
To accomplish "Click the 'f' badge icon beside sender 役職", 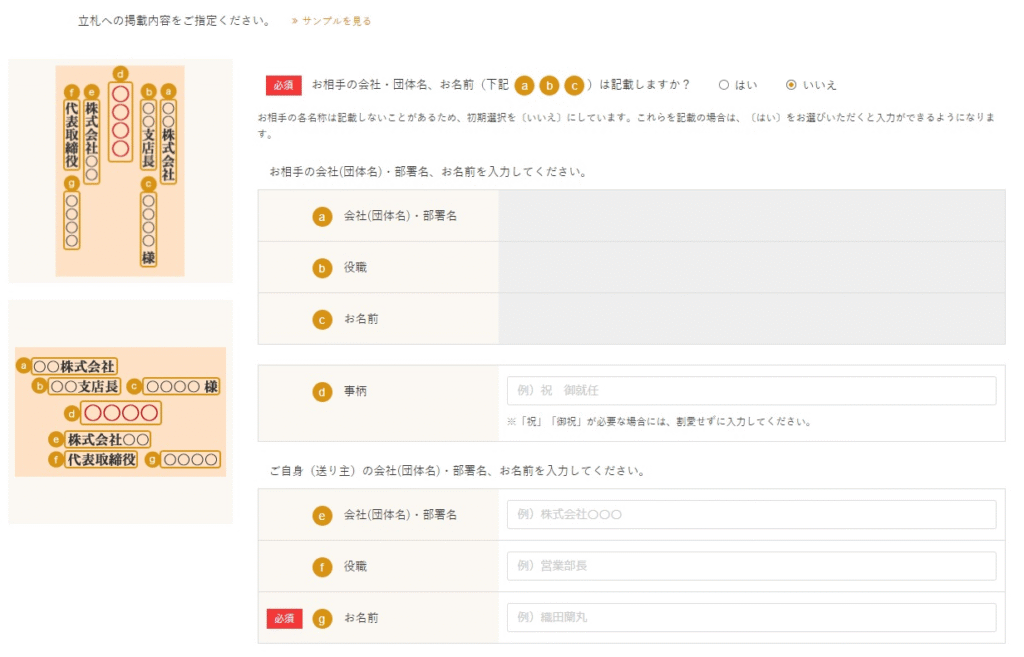I will (322, 567).
